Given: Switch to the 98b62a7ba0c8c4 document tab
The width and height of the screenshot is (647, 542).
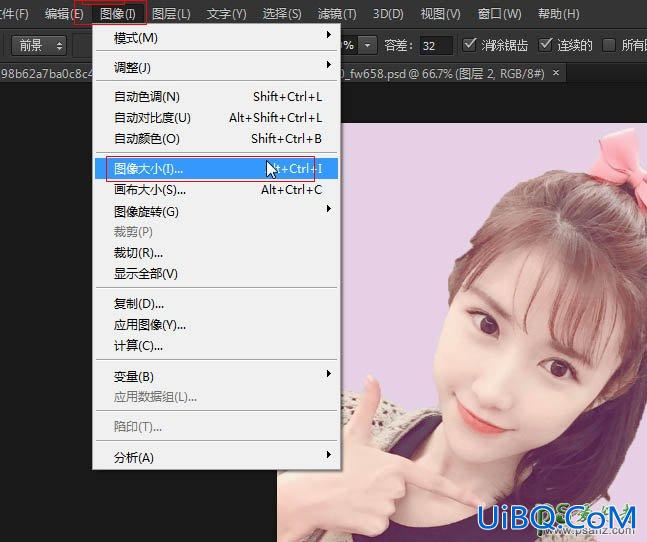Looking at the screenshot, I should (46, 74).
